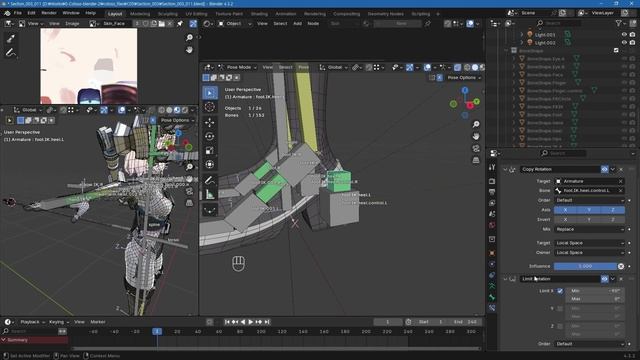Hide Light.001 in viewport using the eye icon

[x=624, y=35]
